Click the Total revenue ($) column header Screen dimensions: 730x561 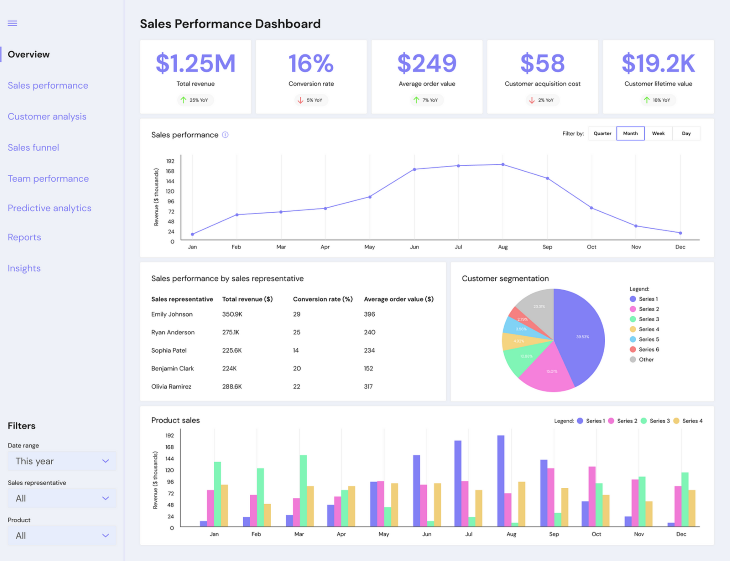(248, 299)
